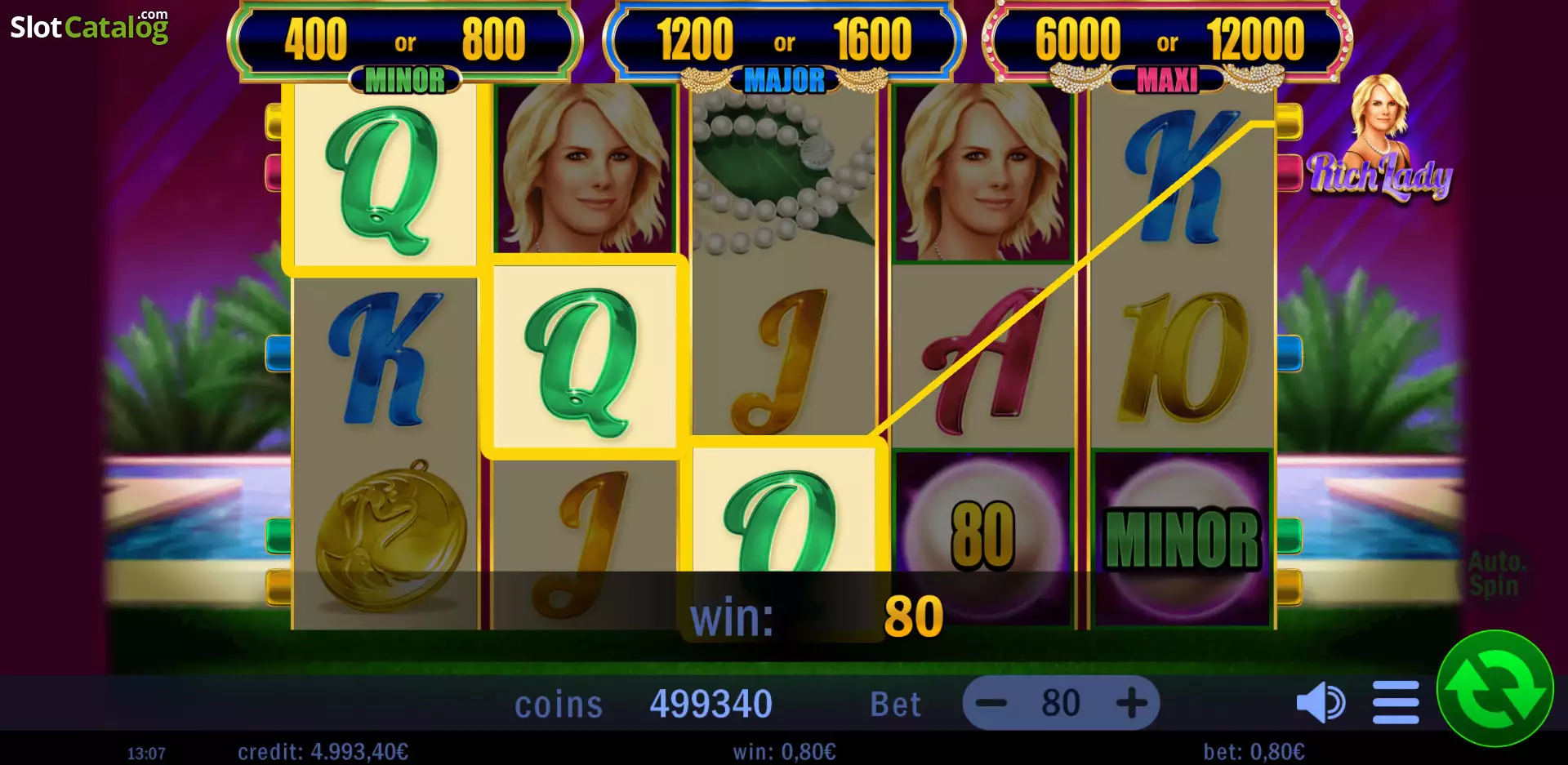Click the MINOR jackpot banner
Image resolution: width=1568 pixels, height=765 pixels.
tap(405, 45)
